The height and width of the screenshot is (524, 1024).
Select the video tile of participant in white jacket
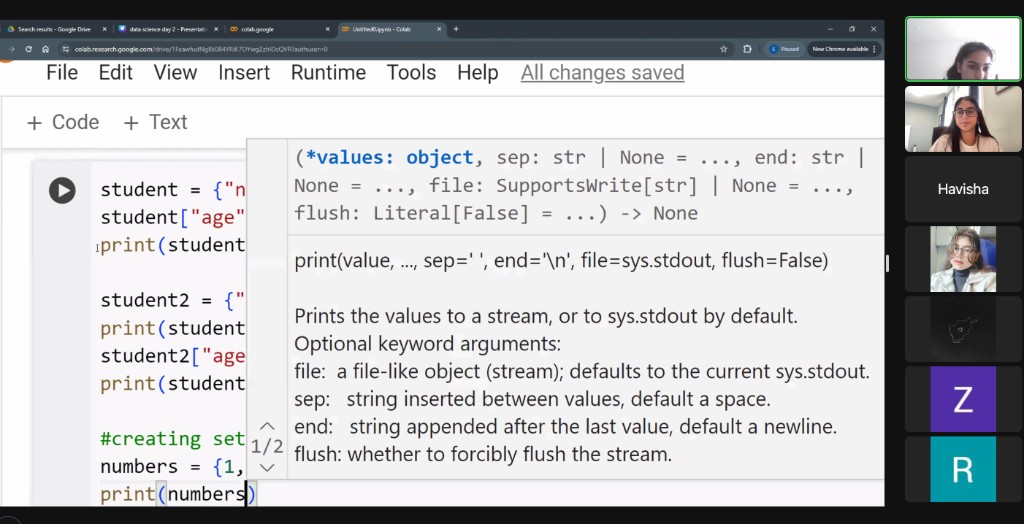tap(963, 259)
